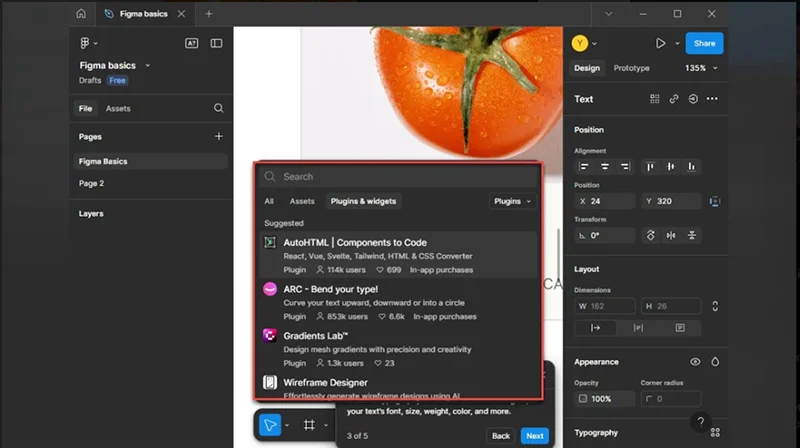Open presentation options chevron beside play
This screenshot has width=800, height=448.
677,43
